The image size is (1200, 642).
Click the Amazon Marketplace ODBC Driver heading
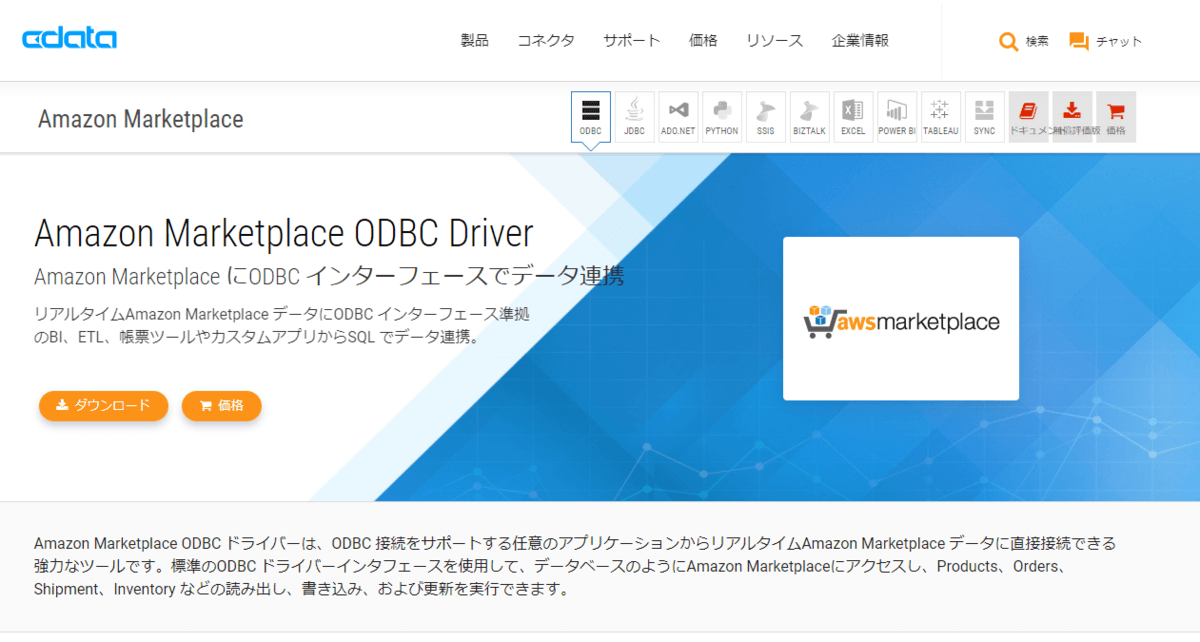click(284, 233)
